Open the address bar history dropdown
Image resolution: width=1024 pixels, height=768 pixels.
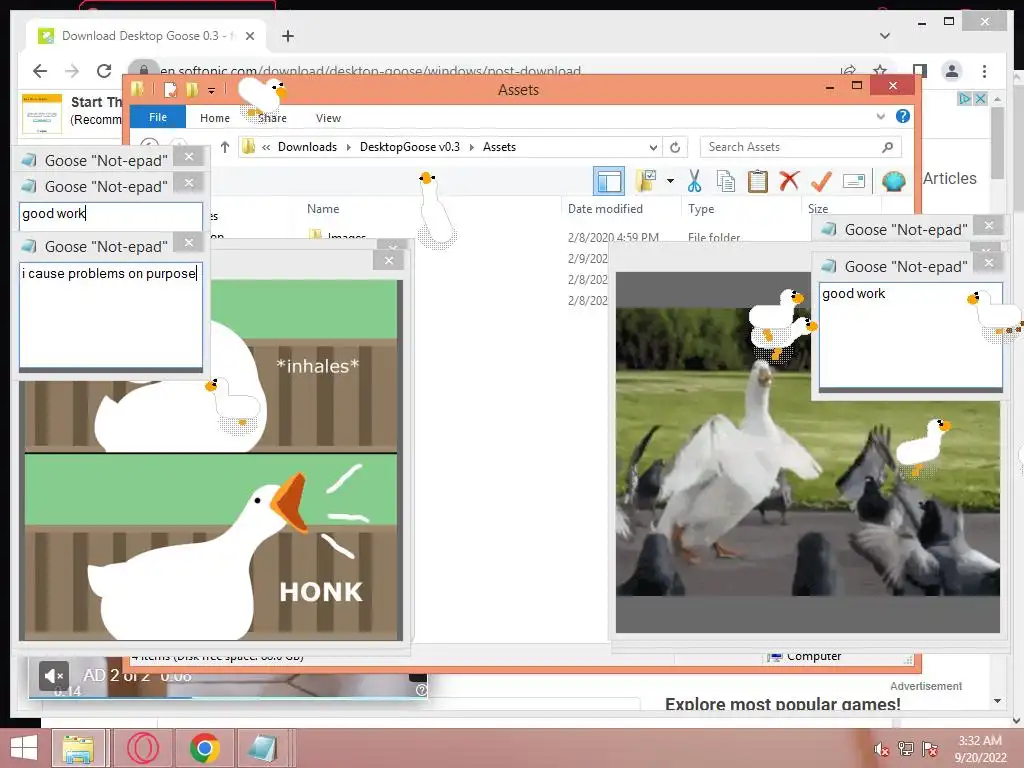(x=653, y=147)
